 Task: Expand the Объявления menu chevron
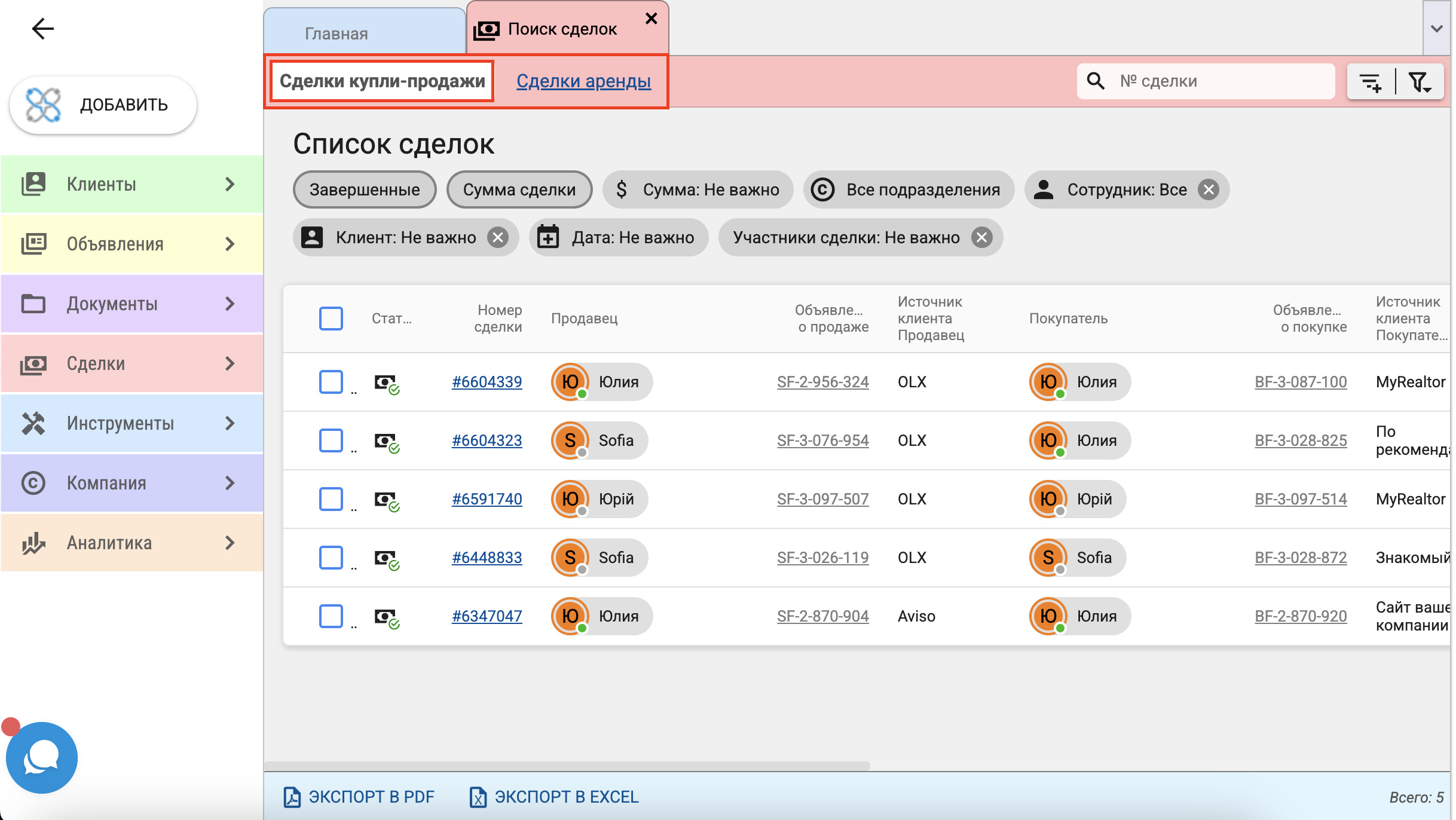point(230,244)
